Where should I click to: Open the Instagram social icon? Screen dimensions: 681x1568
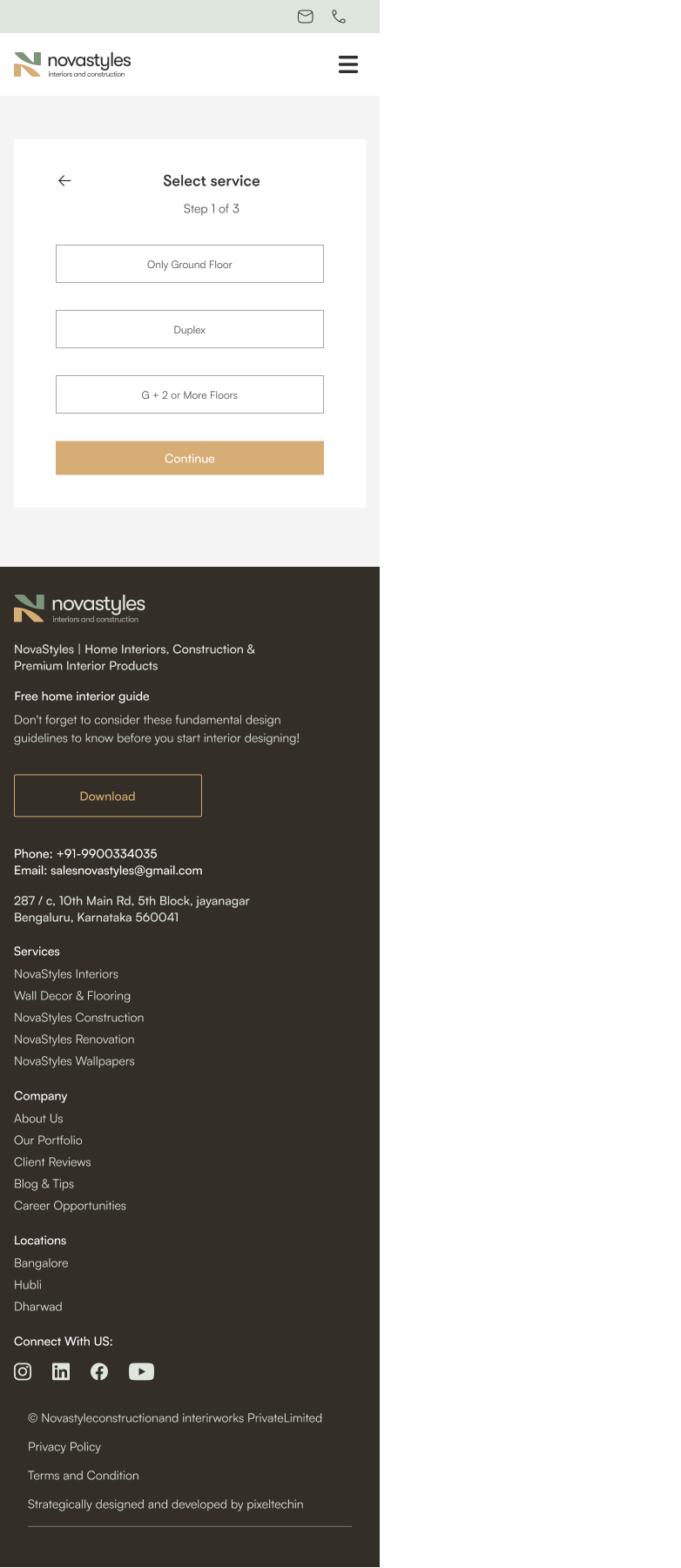(23, 1372)
